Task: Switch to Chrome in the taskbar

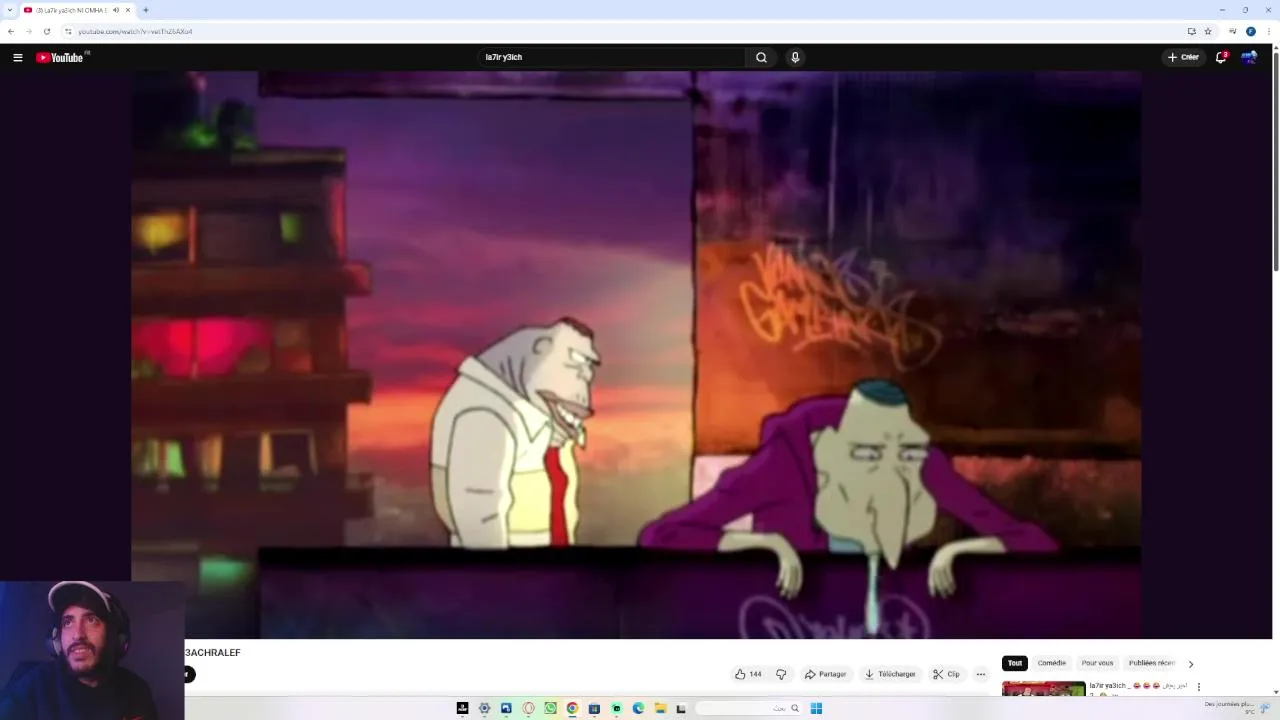Action: [572, 708]
